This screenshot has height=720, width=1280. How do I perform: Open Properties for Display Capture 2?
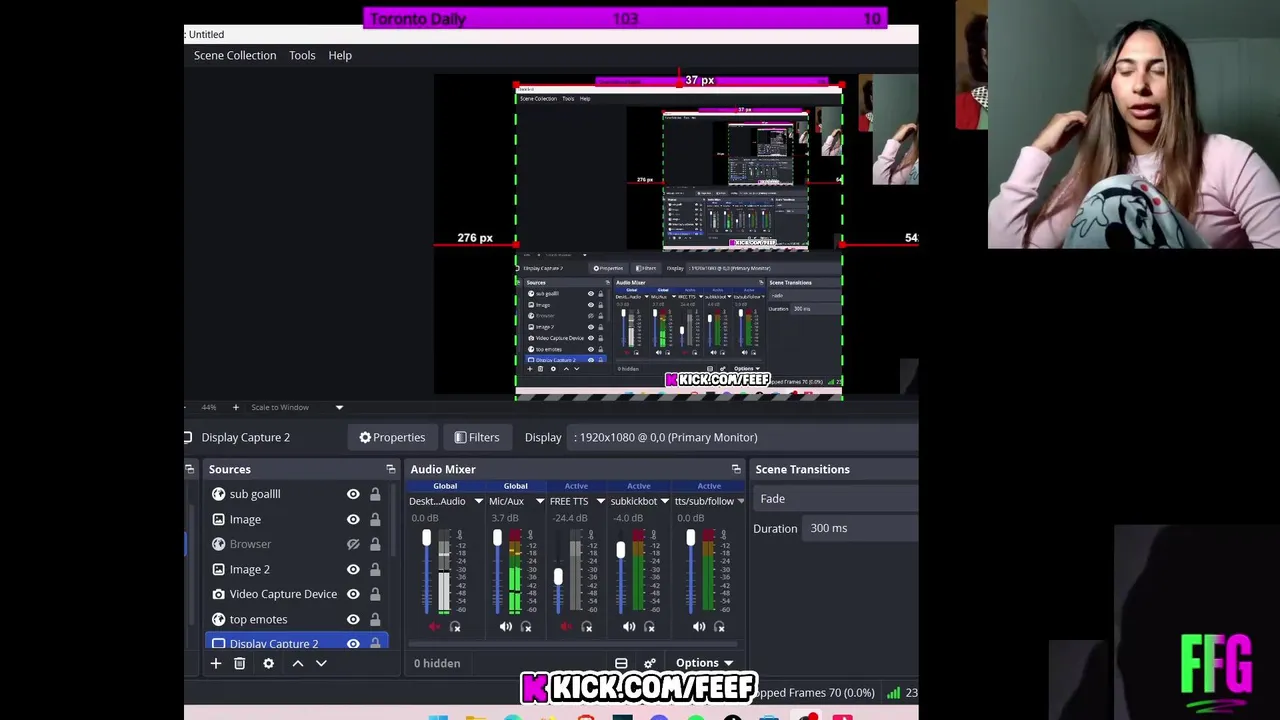(x=392, y=437)
